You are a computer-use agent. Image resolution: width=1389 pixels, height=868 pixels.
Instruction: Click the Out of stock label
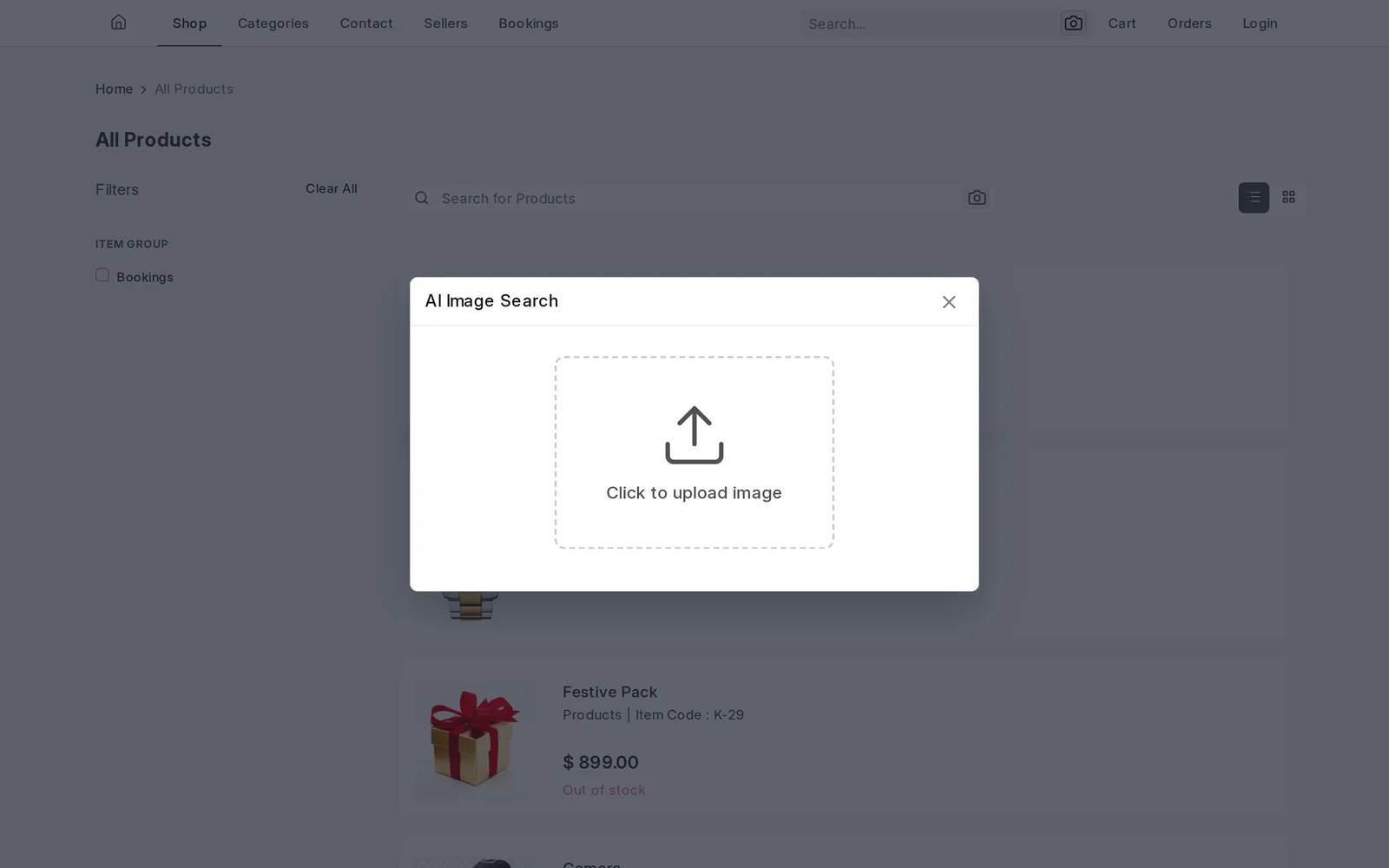tap(604, 790)
